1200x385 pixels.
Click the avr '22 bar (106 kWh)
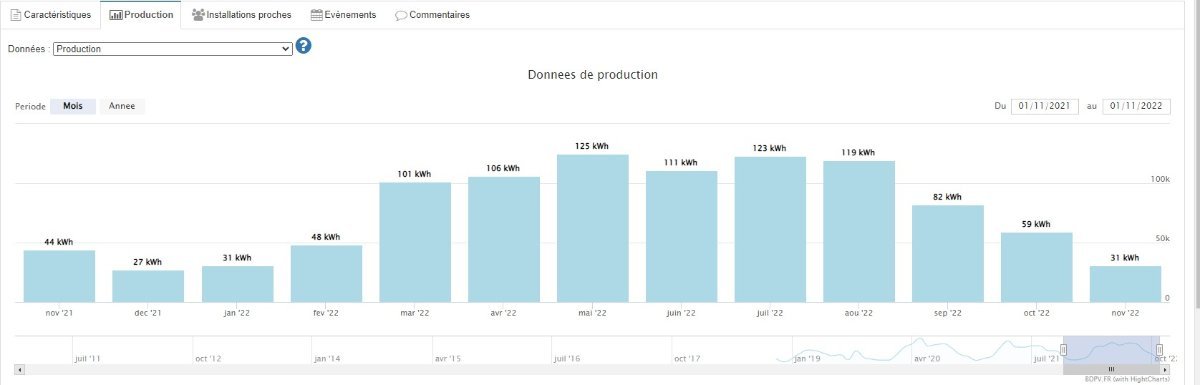point(504,239)
